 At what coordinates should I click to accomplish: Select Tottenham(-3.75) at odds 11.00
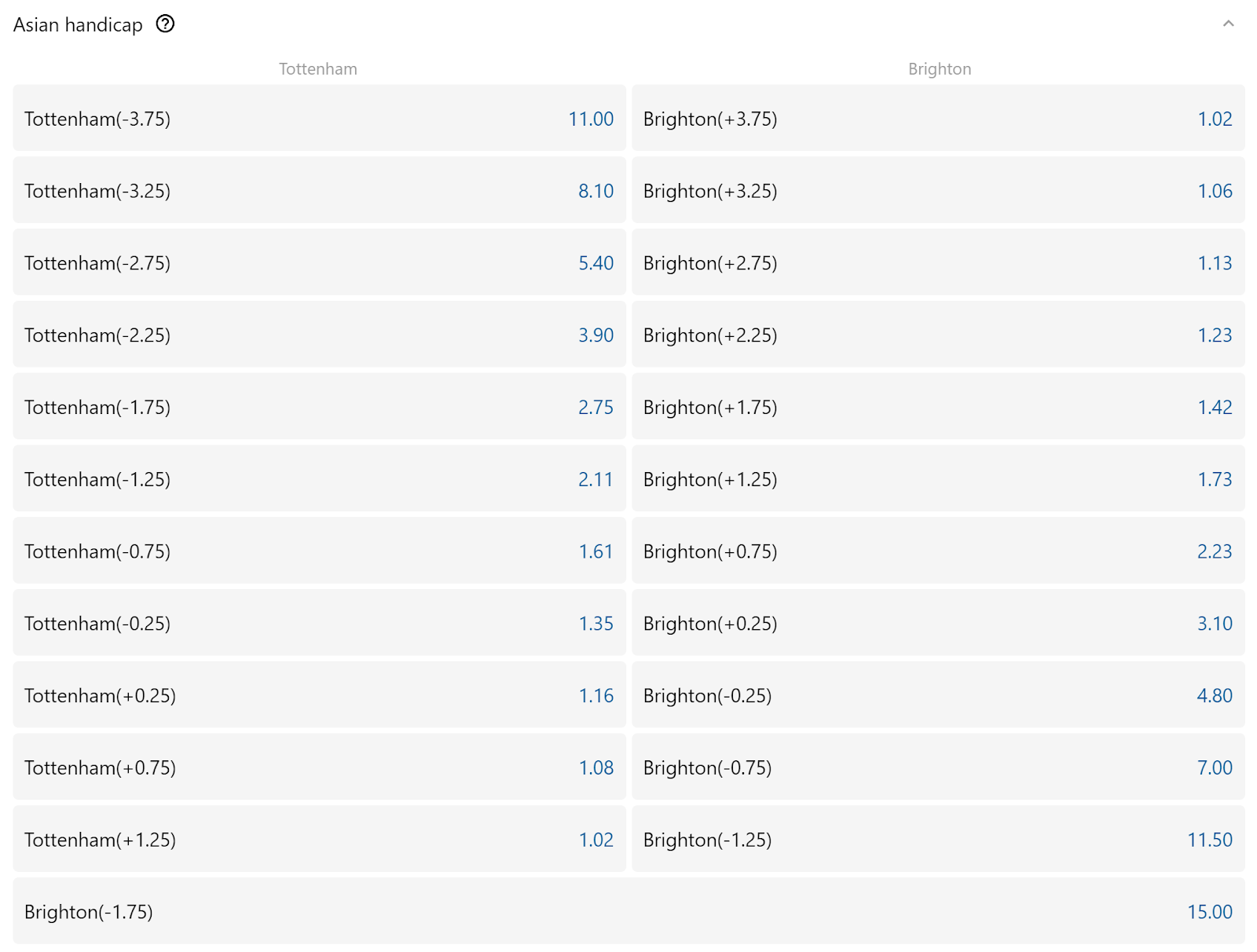coord(319,119)
